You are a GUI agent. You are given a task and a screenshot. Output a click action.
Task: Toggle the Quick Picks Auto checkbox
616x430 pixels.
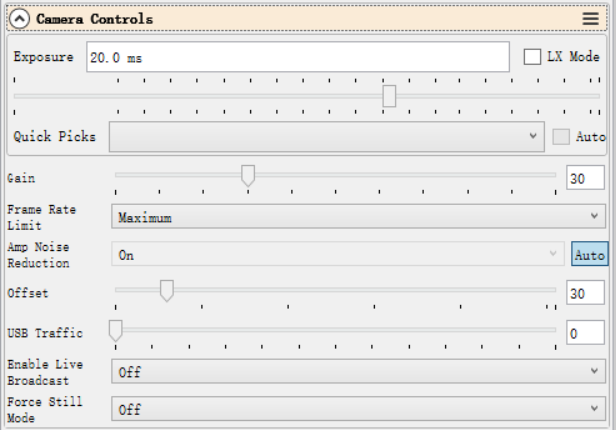pyautogui.click(x=560, y=136)
